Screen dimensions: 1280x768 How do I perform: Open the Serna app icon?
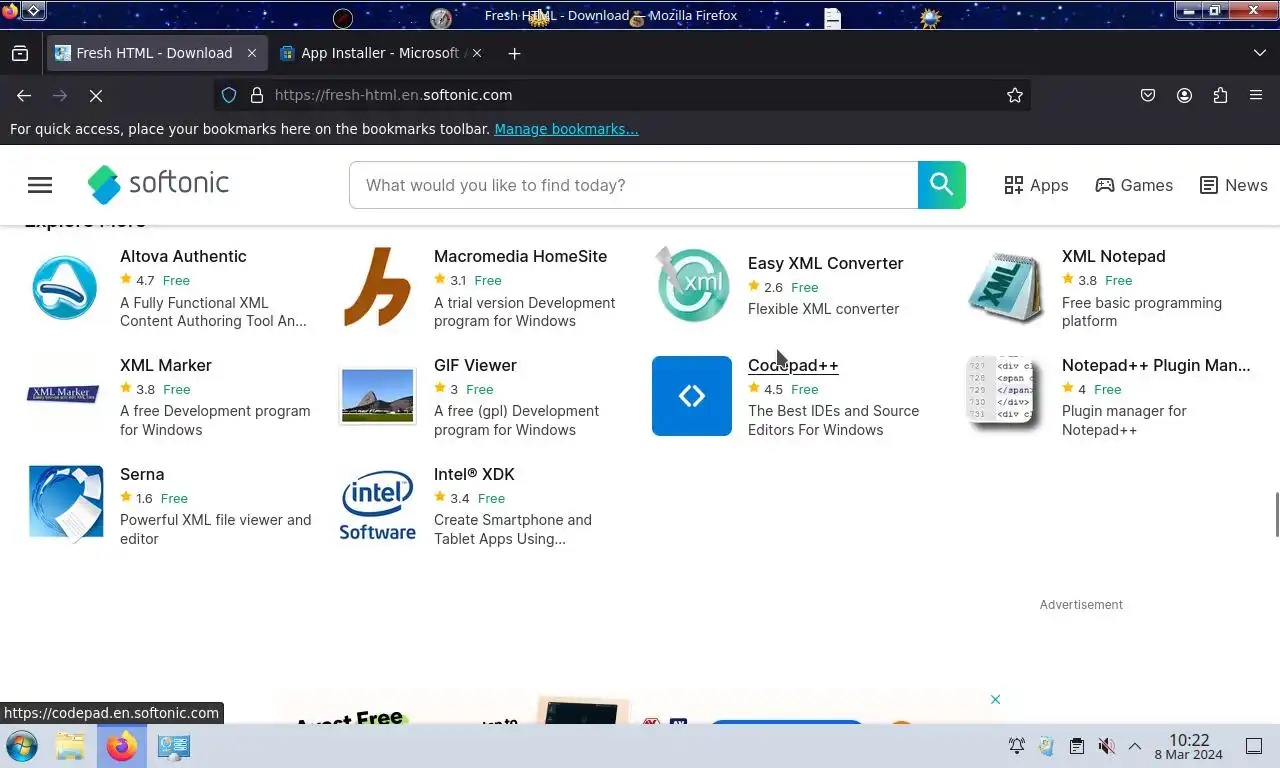[x=65, y=504]
